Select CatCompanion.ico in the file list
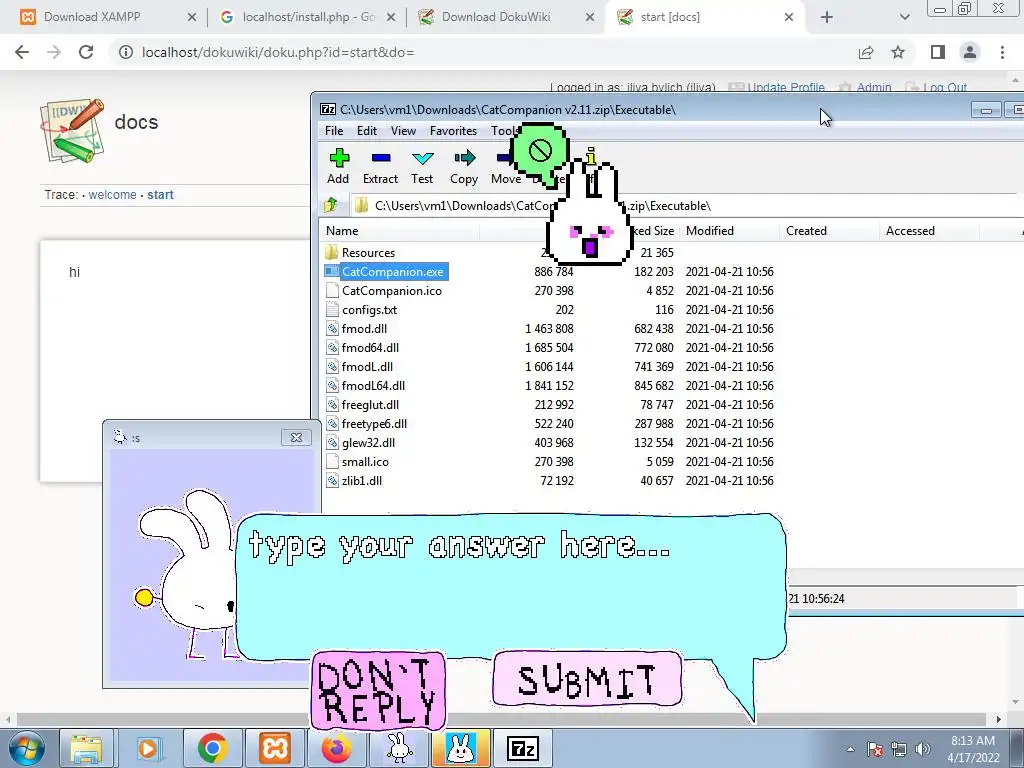The width and height of the screenshot is (1024, 768). point(391,291)
